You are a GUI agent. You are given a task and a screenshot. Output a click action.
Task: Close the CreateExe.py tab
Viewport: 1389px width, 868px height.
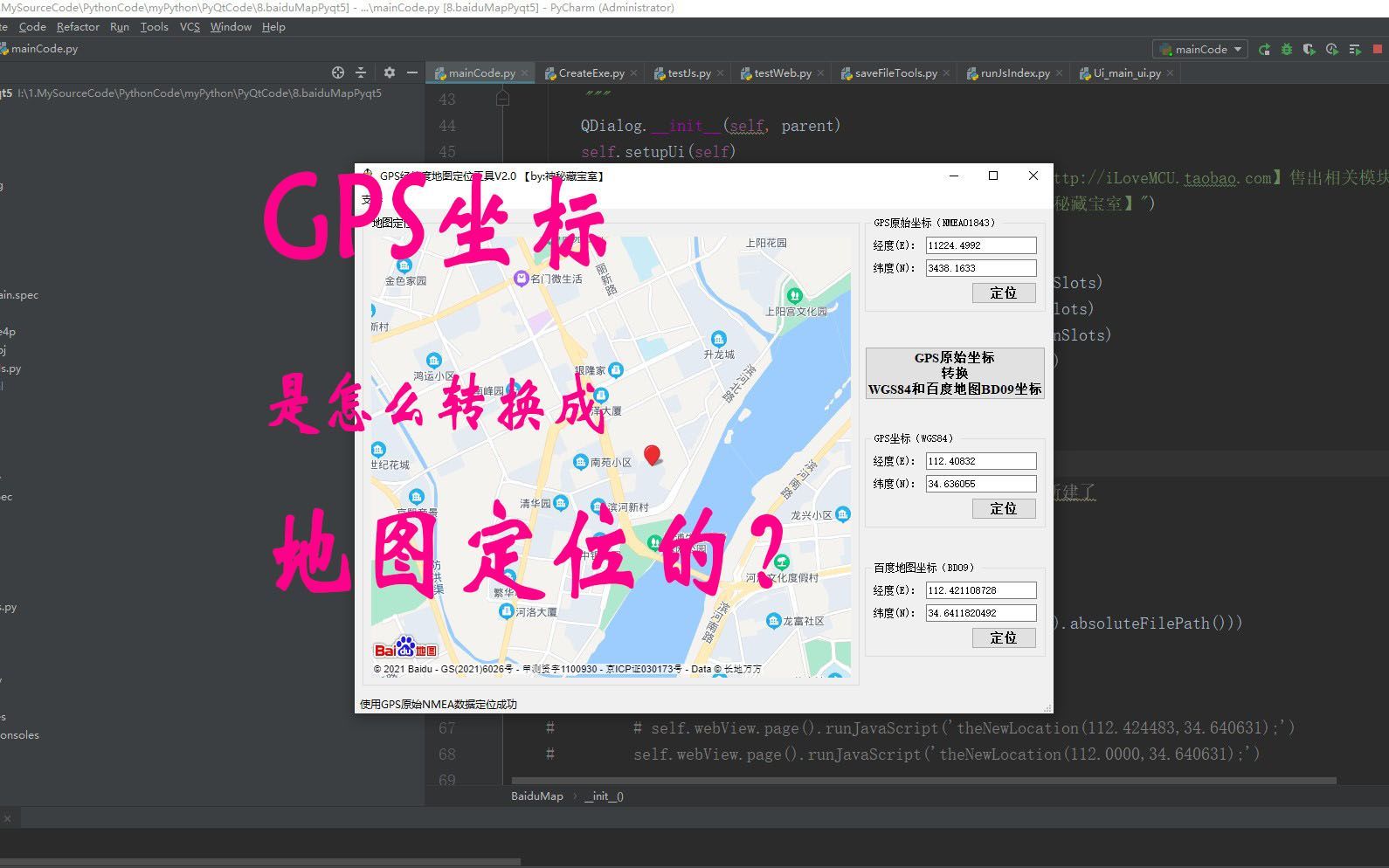pos(634,73)
